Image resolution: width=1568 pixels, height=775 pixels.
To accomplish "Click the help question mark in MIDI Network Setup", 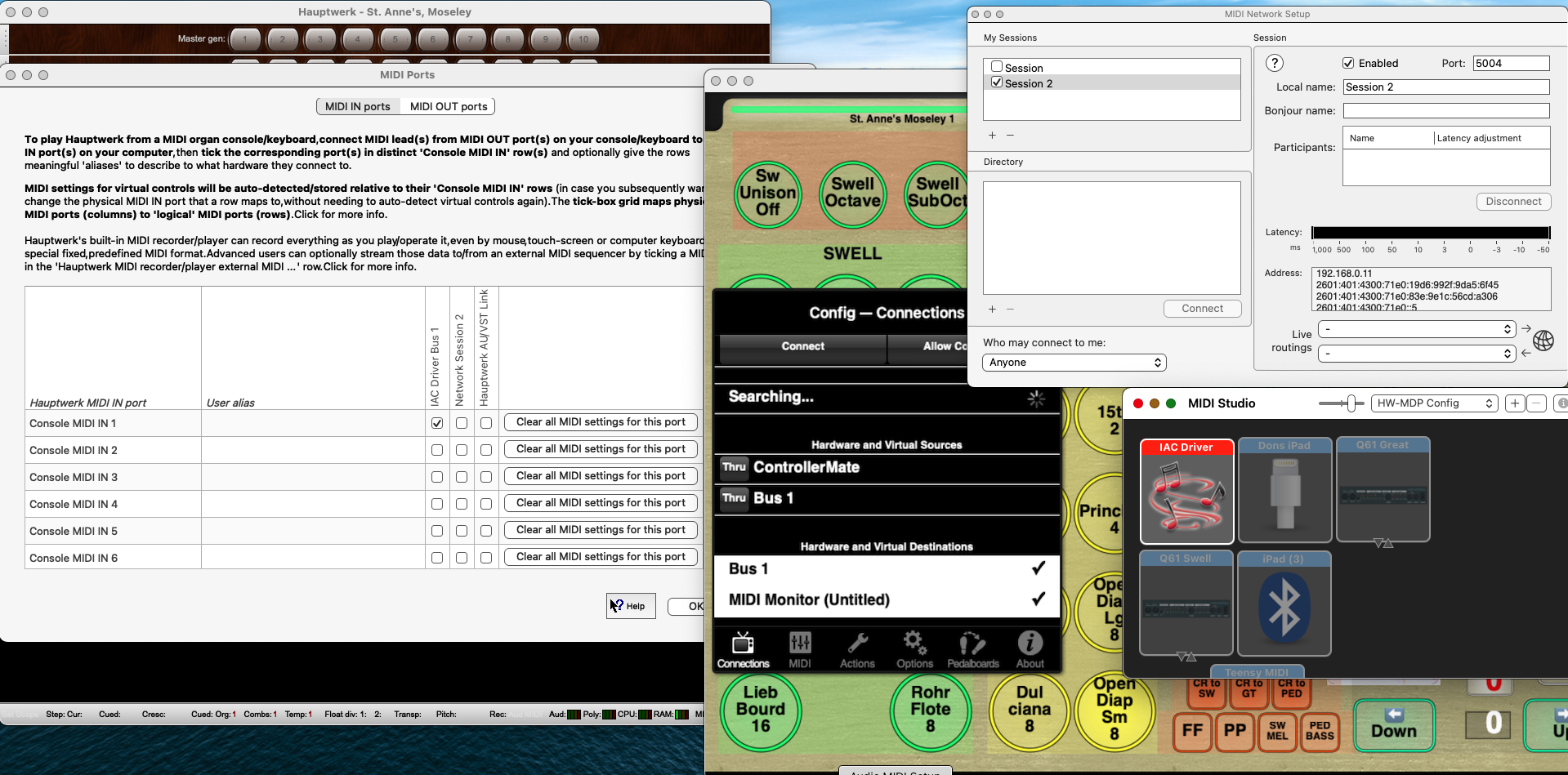I will (1274, 63).
